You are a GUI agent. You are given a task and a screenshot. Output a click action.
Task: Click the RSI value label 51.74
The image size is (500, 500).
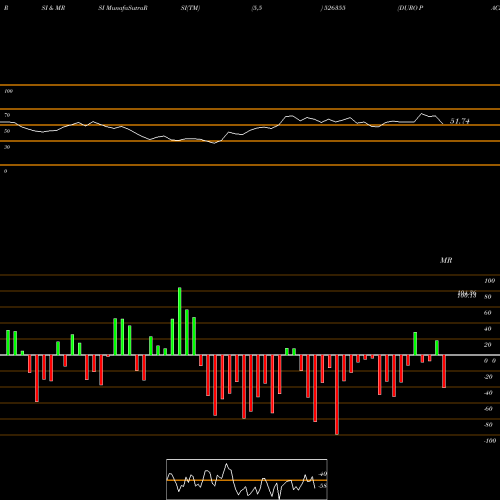coord(460,121)
